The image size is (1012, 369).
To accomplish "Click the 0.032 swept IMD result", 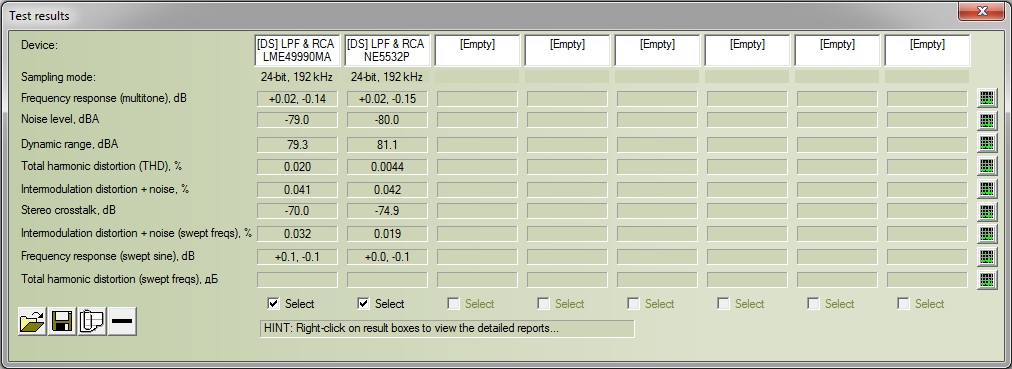I will (298, 234).
